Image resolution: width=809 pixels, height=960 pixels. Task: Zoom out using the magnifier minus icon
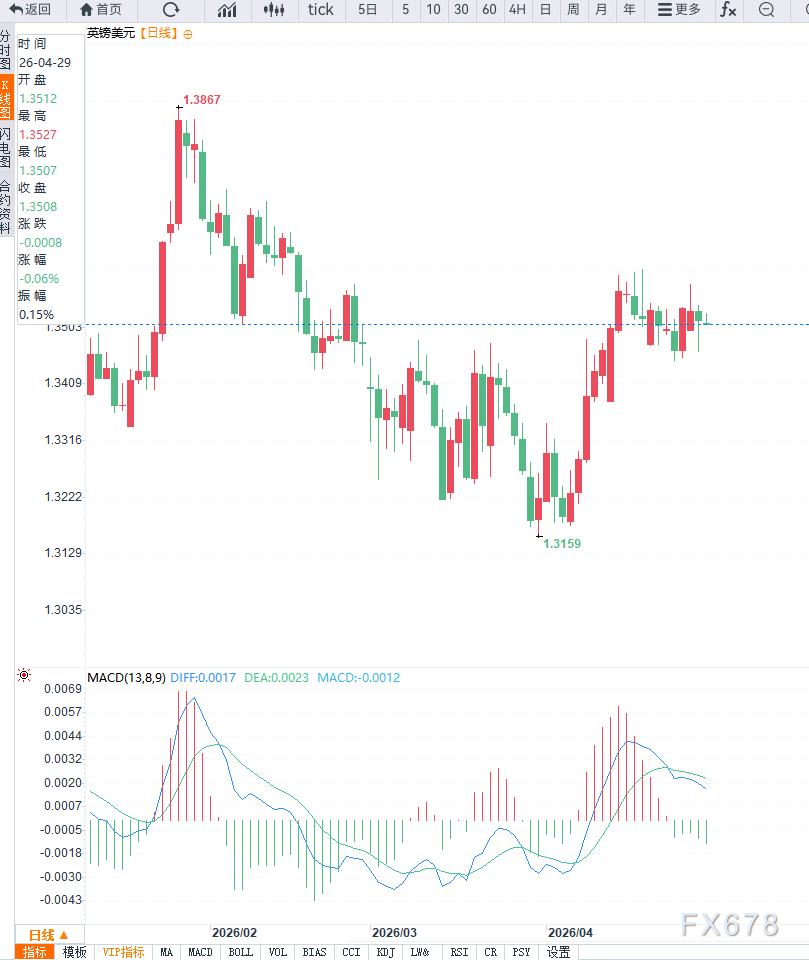(766, 10)
